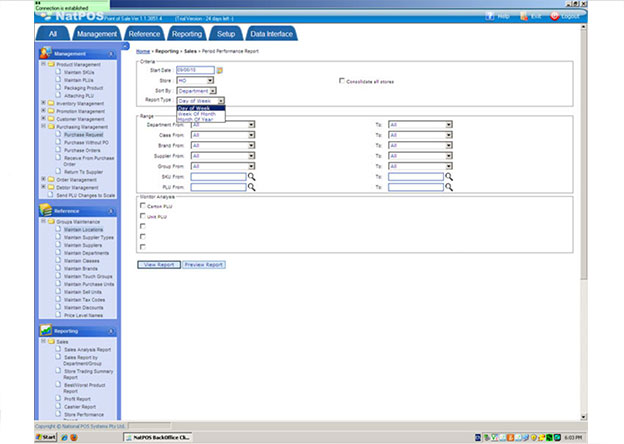624x444 pixels.
Task: Enable Consolidate all stores checkbox
Action: (x=341, y=81)
